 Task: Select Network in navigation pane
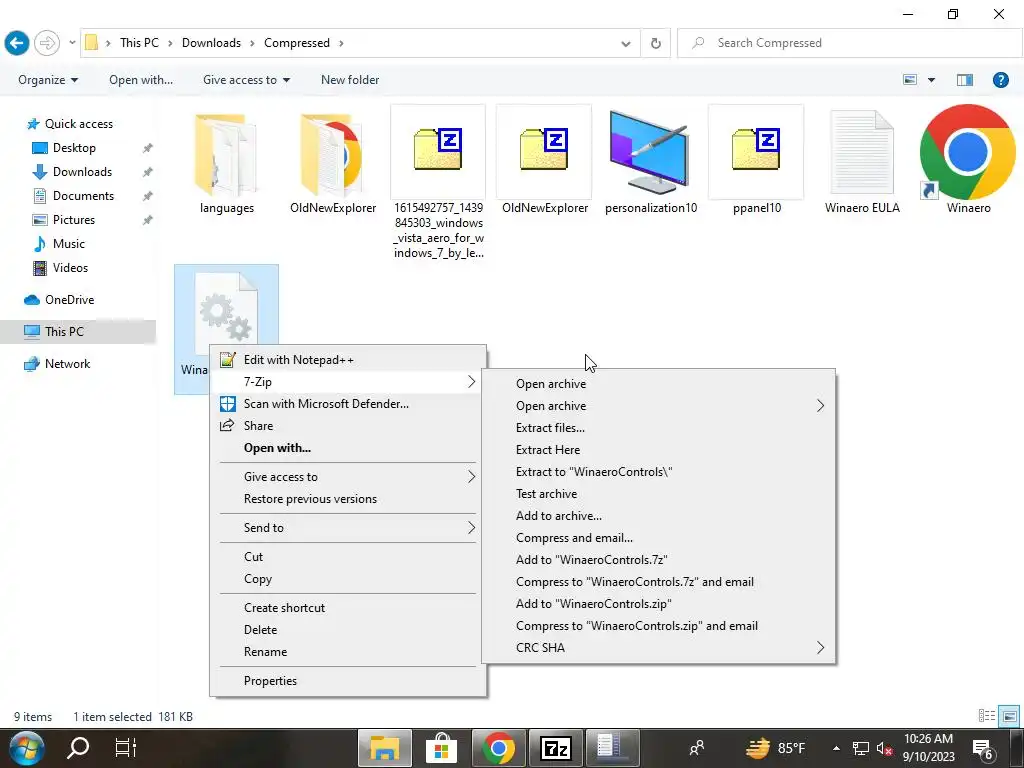[57, 364]
